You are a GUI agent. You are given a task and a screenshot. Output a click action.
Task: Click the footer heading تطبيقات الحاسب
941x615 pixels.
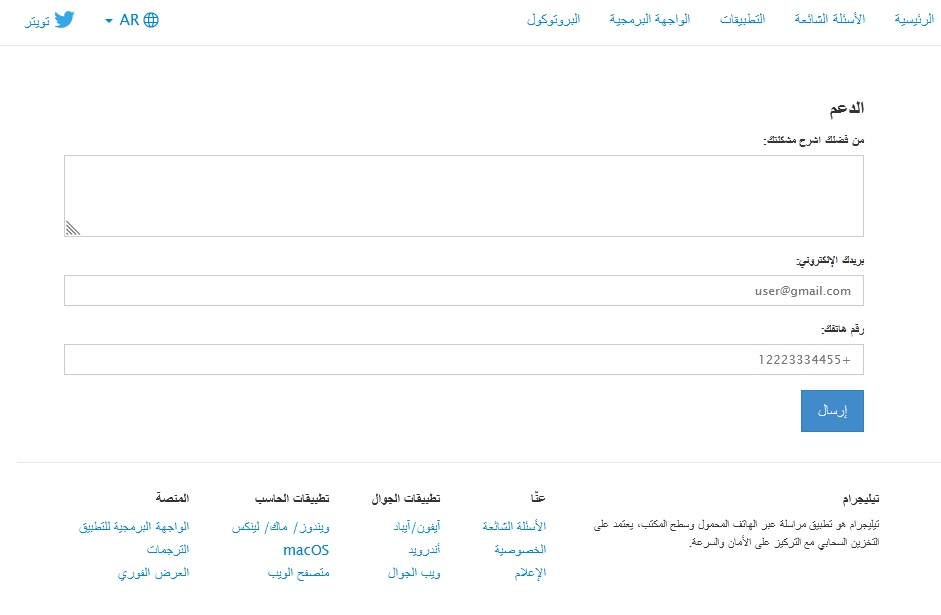click(x=292, y=499)
